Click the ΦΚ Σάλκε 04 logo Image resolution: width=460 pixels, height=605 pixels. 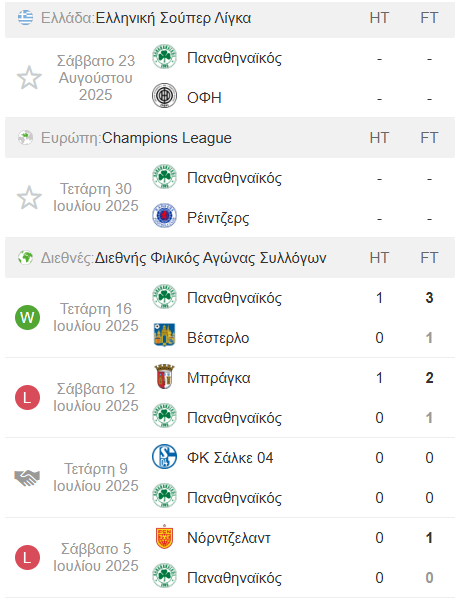[x=164, y=456]
